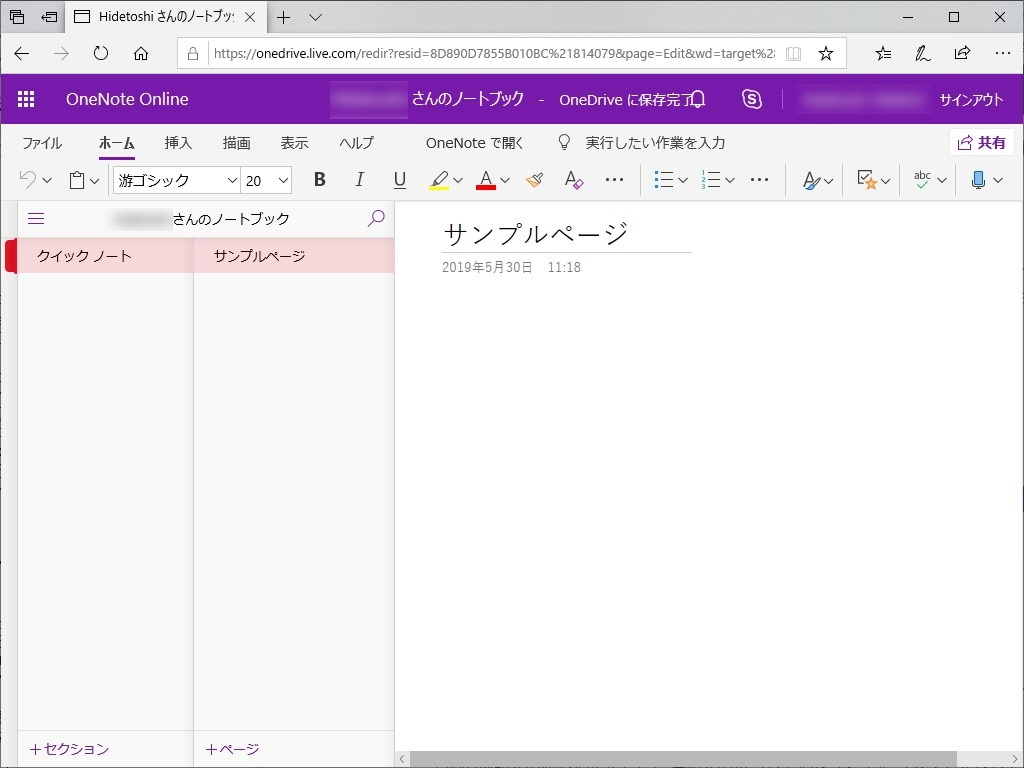Click the Skype icon in the header

pos(752,99)
